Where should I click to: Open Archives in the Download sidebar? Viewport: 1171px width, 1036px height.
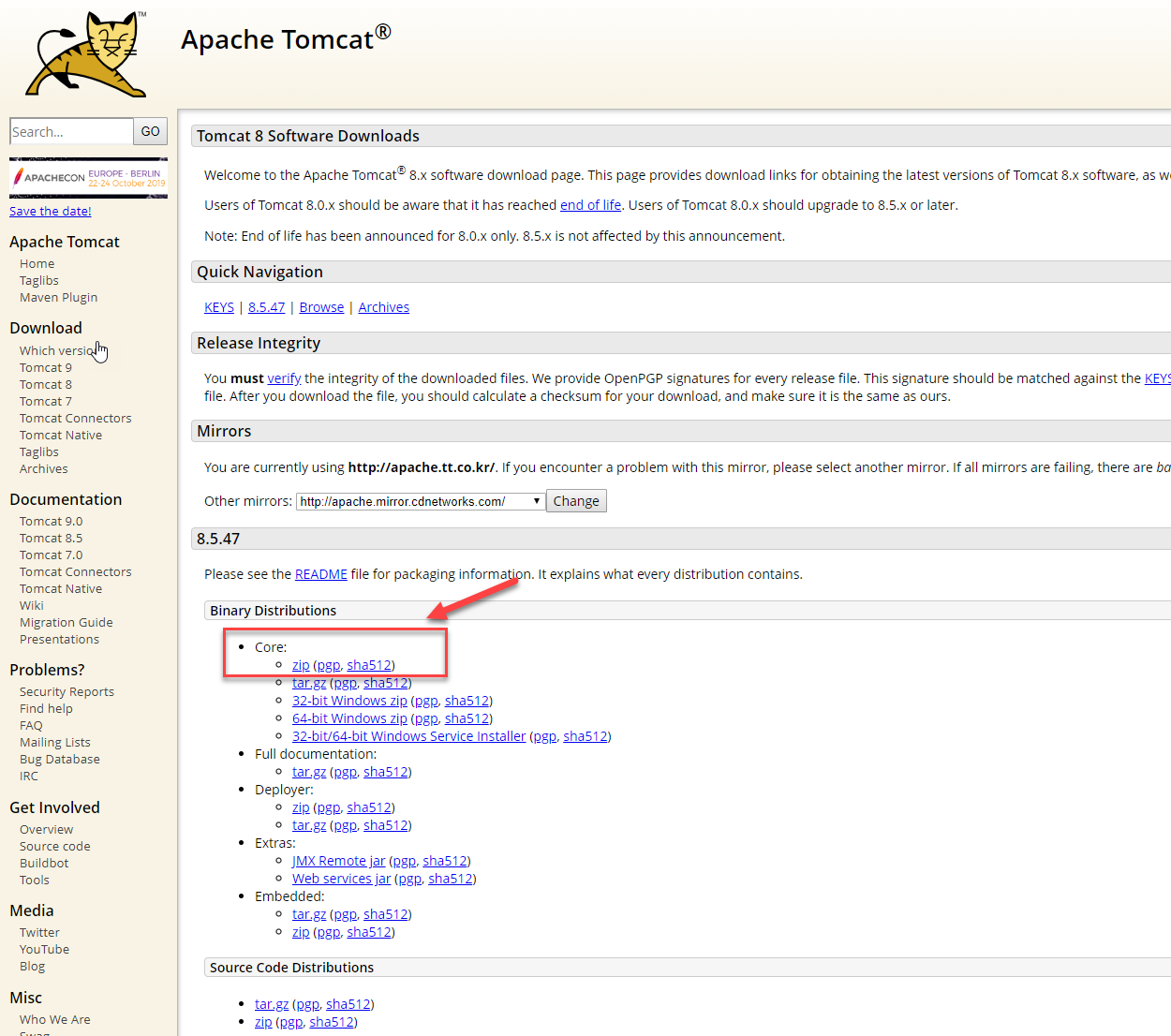[x=44, y=469]
